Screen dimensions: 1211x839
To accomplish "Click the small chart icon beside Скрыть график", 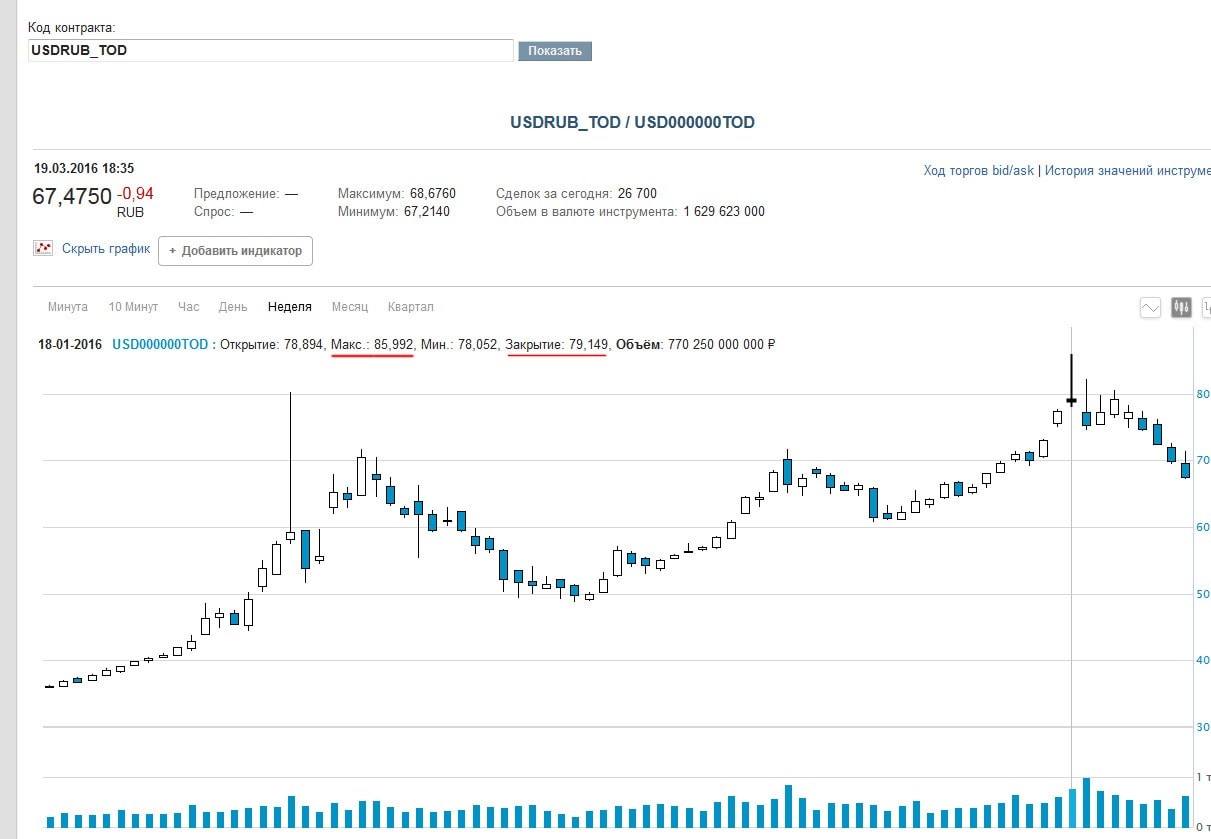I will (x=43, y=248).
